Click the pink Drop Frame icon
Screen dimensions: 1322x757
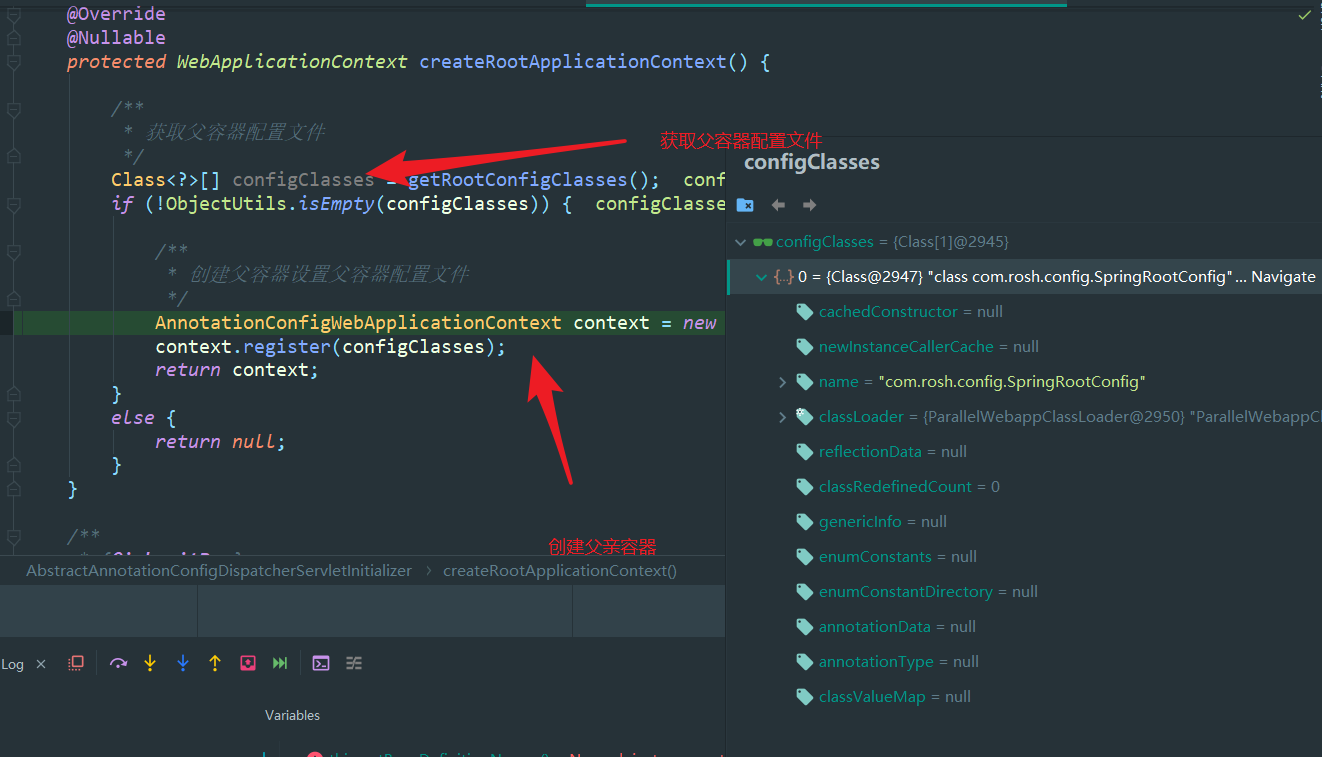[x=248, y=663]
